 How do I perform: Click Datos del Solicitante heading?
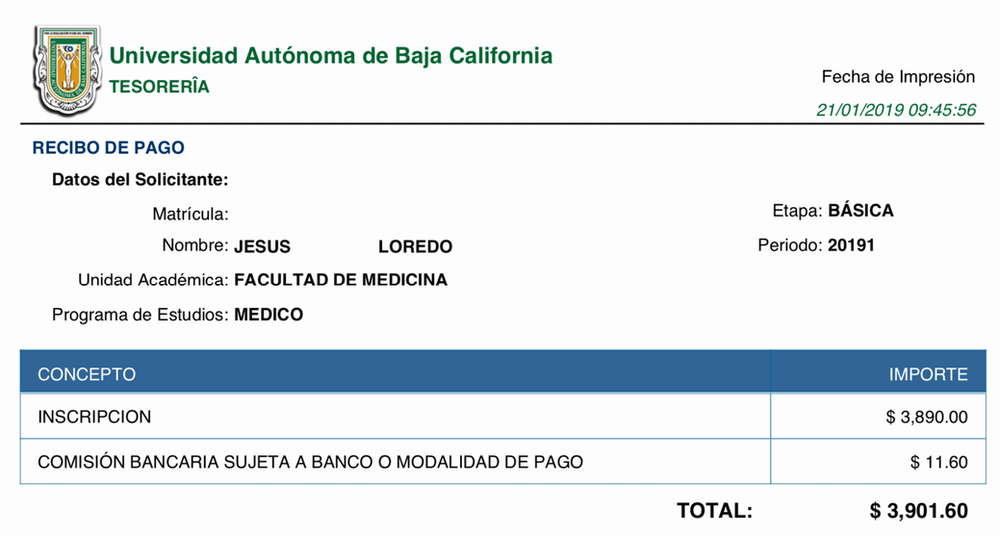pyautogui.click(x=140, y=180)
